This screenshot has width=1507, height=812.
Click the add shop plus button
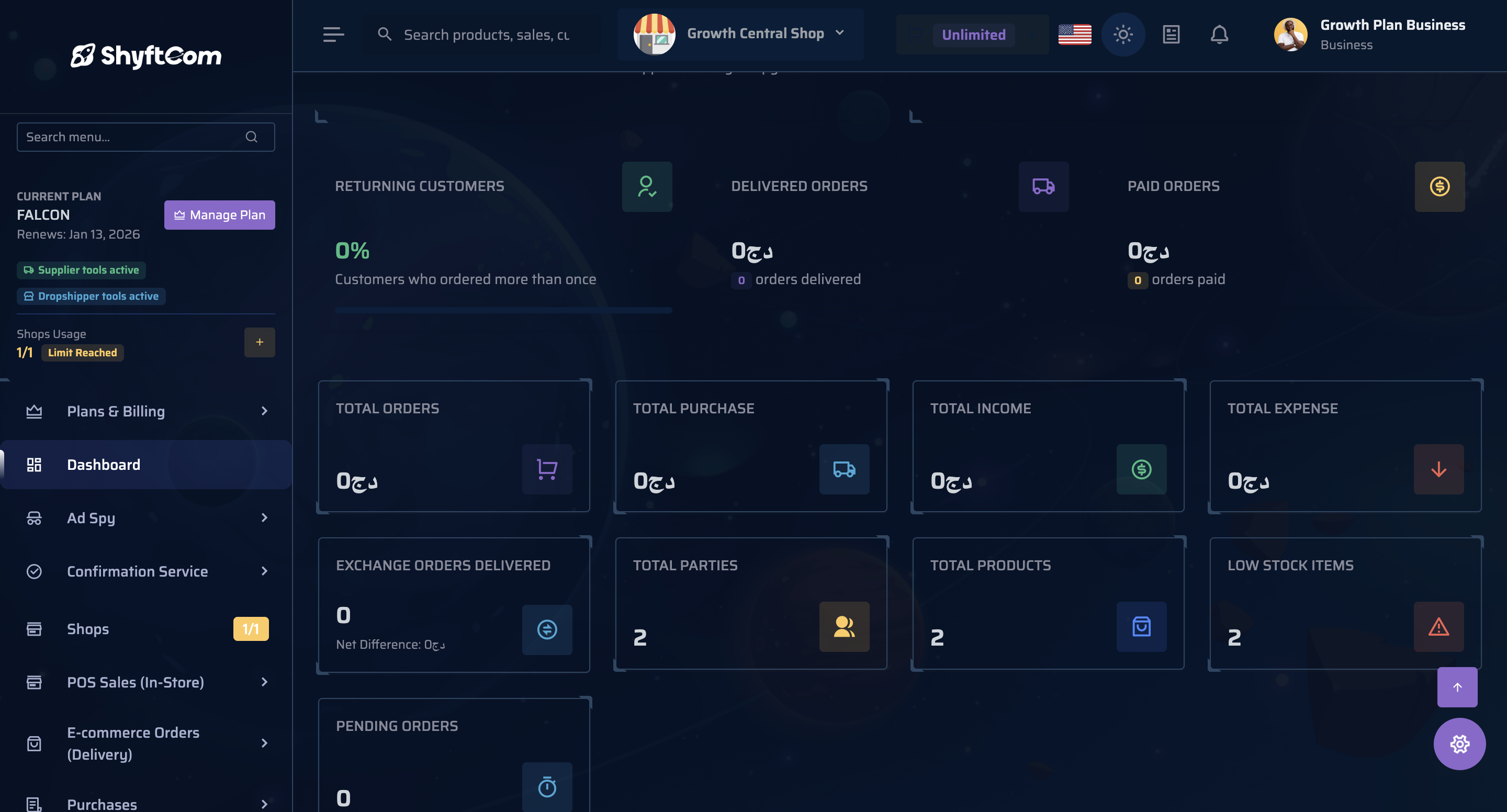(259, 342)
